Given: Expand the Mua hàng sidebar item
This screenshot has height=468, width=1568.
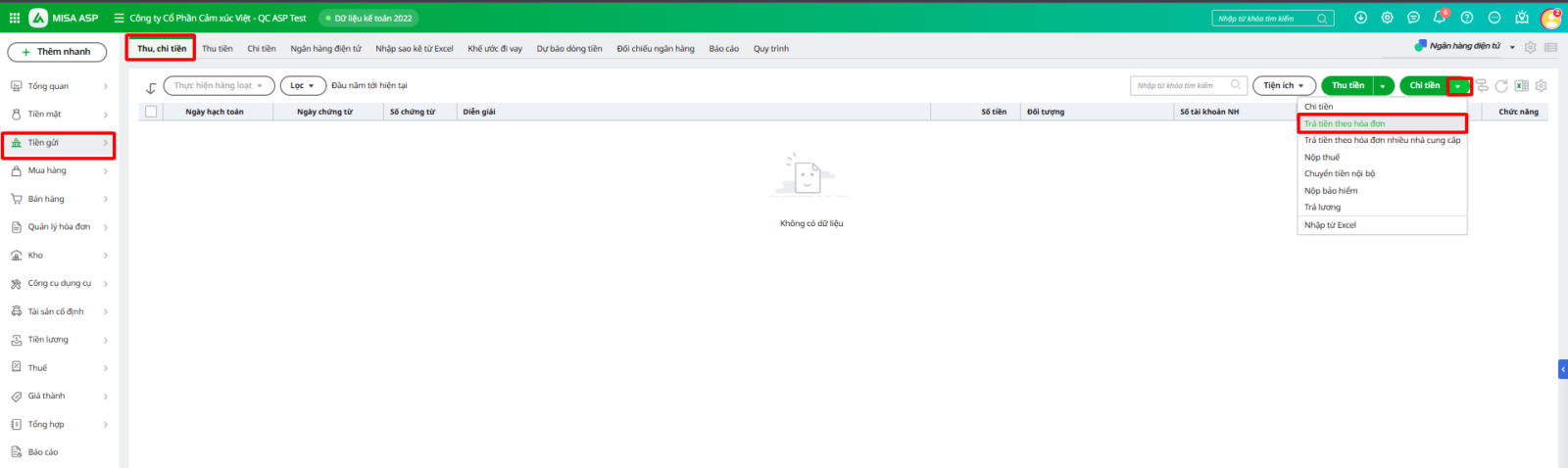Looking at the screenshot, I should tap(59, 170).
